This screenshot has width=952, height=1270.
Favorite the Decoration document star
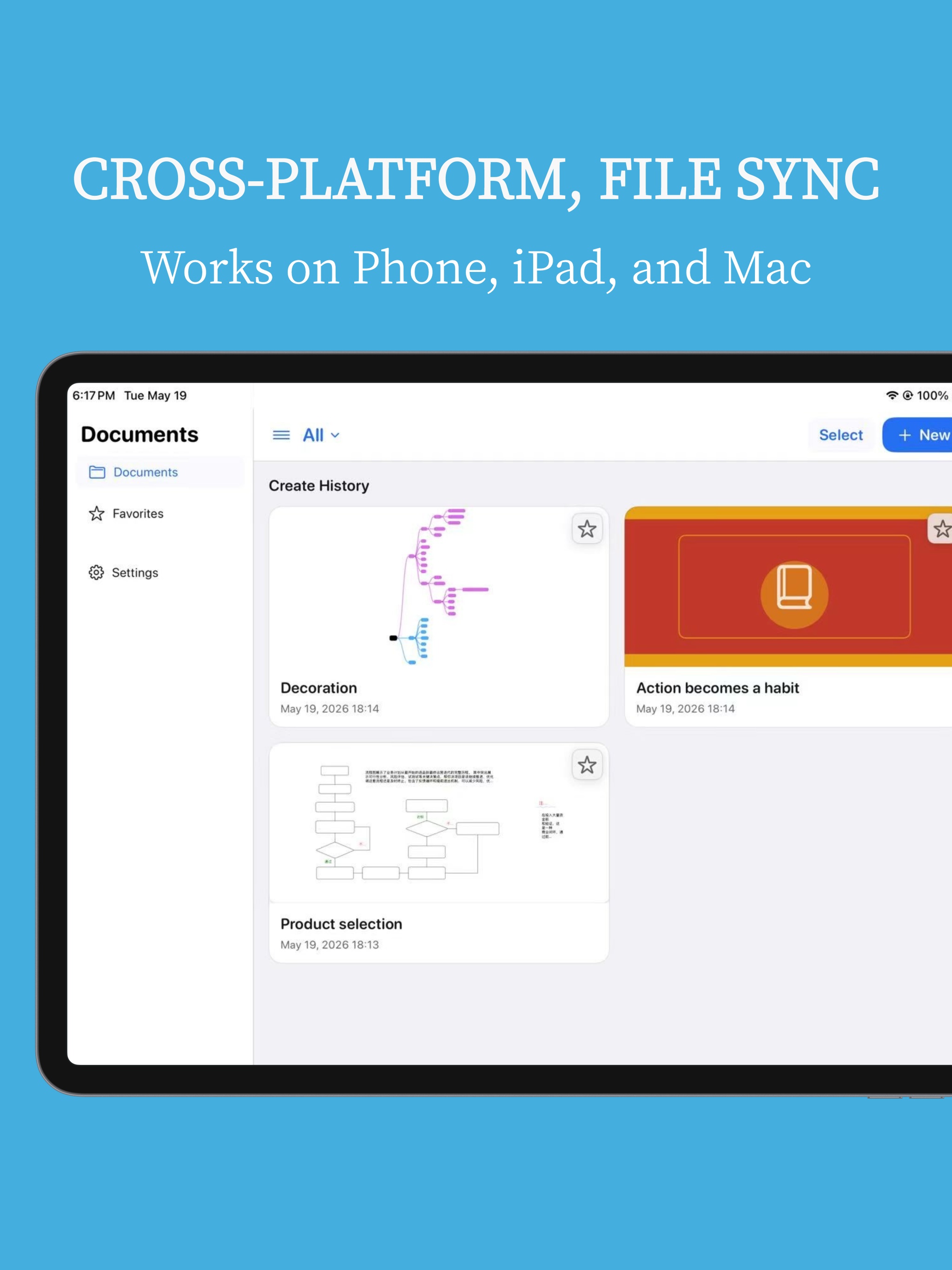coord(587,529)
